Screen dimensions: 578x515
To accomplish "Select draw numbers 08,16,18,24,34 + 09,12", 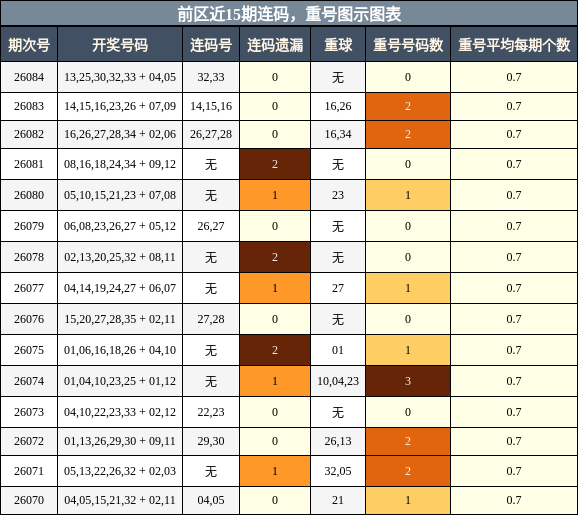I will tap(120, 164).
